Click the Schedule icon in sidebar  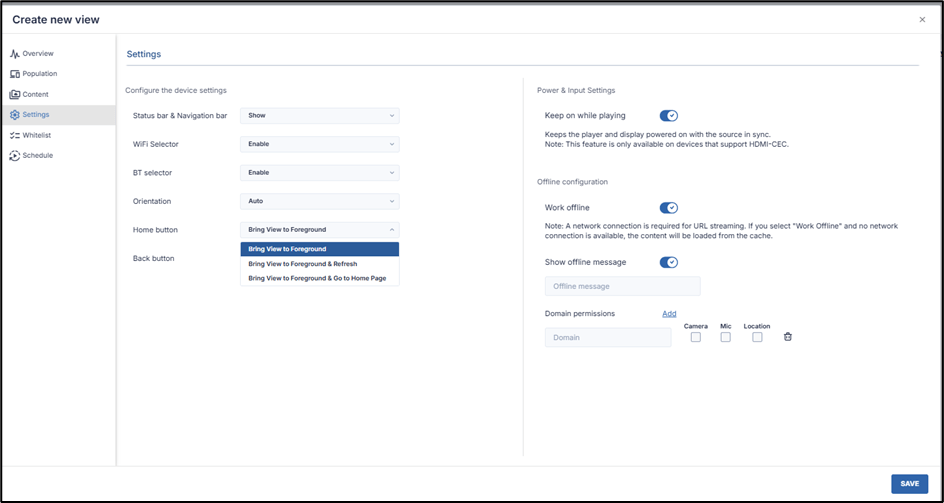click(15, 155)
